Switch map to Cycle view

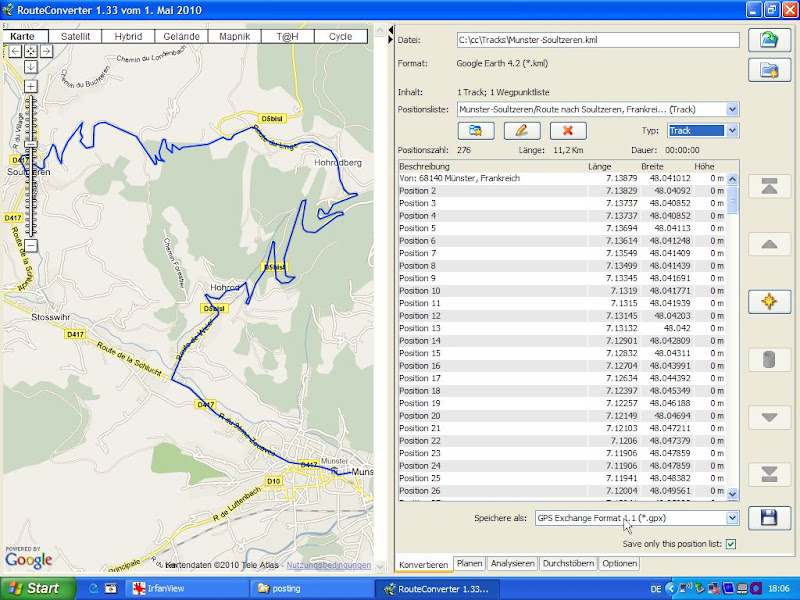[341, 36]
